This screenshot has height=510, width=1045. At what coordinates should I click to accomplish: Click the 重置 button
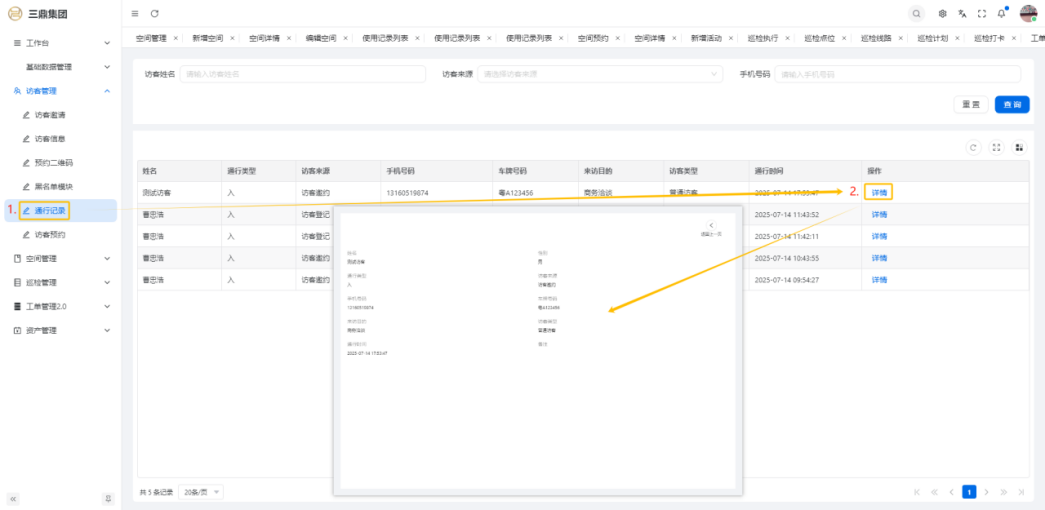pos(970,104)
